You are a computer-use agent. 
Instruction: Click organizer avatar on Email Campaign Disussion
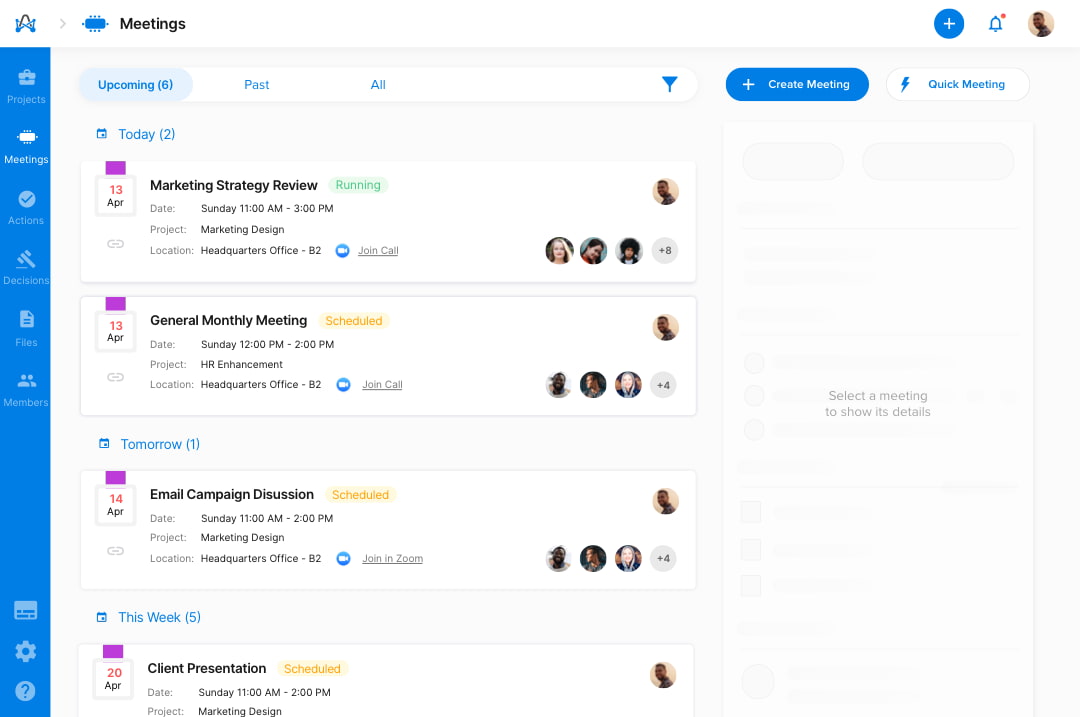coord(665,501)
